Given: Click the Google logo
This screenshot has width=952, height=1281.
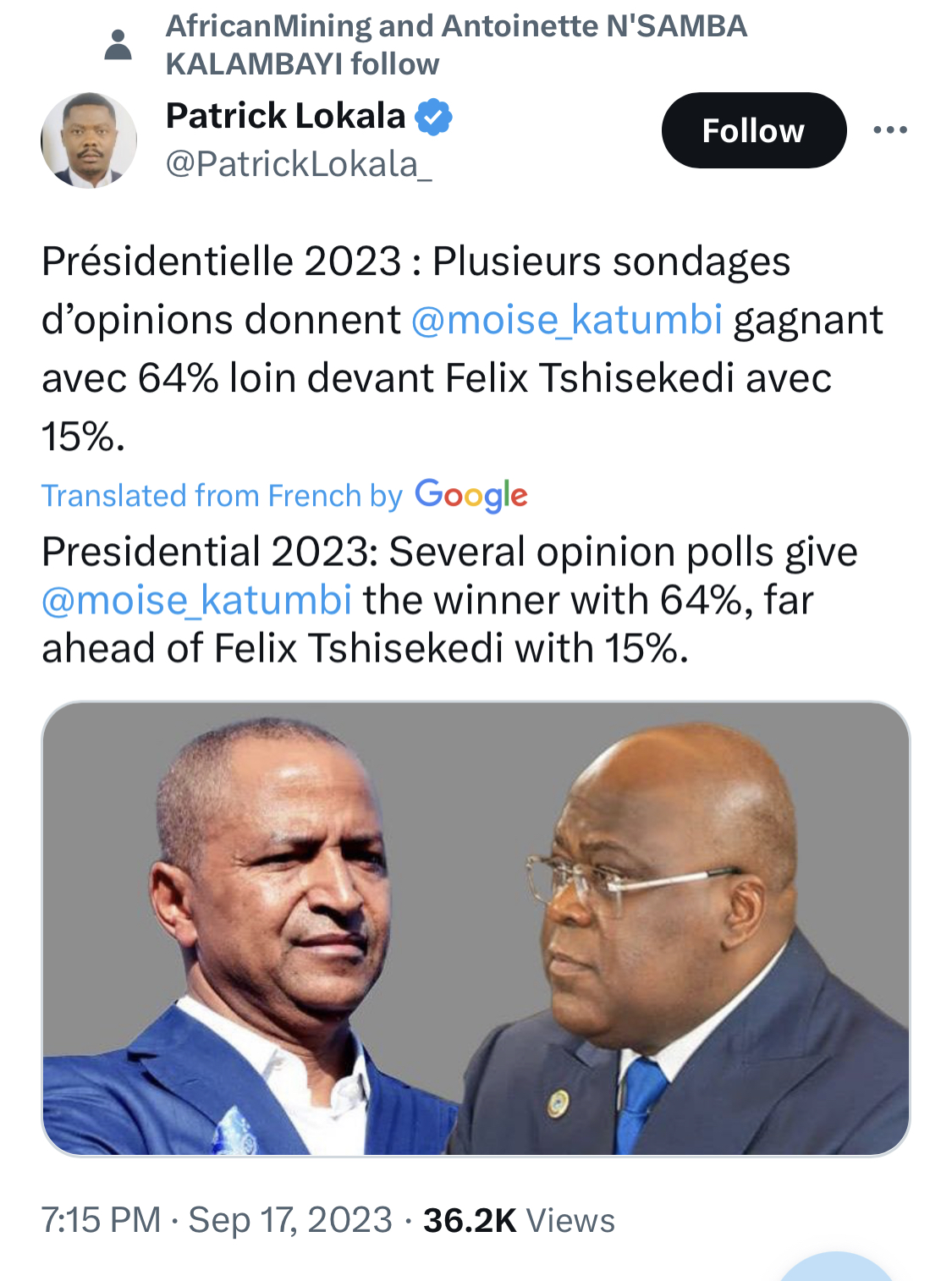Looking at the screenshot, I should pyautogui.click(x=471, y=495).
